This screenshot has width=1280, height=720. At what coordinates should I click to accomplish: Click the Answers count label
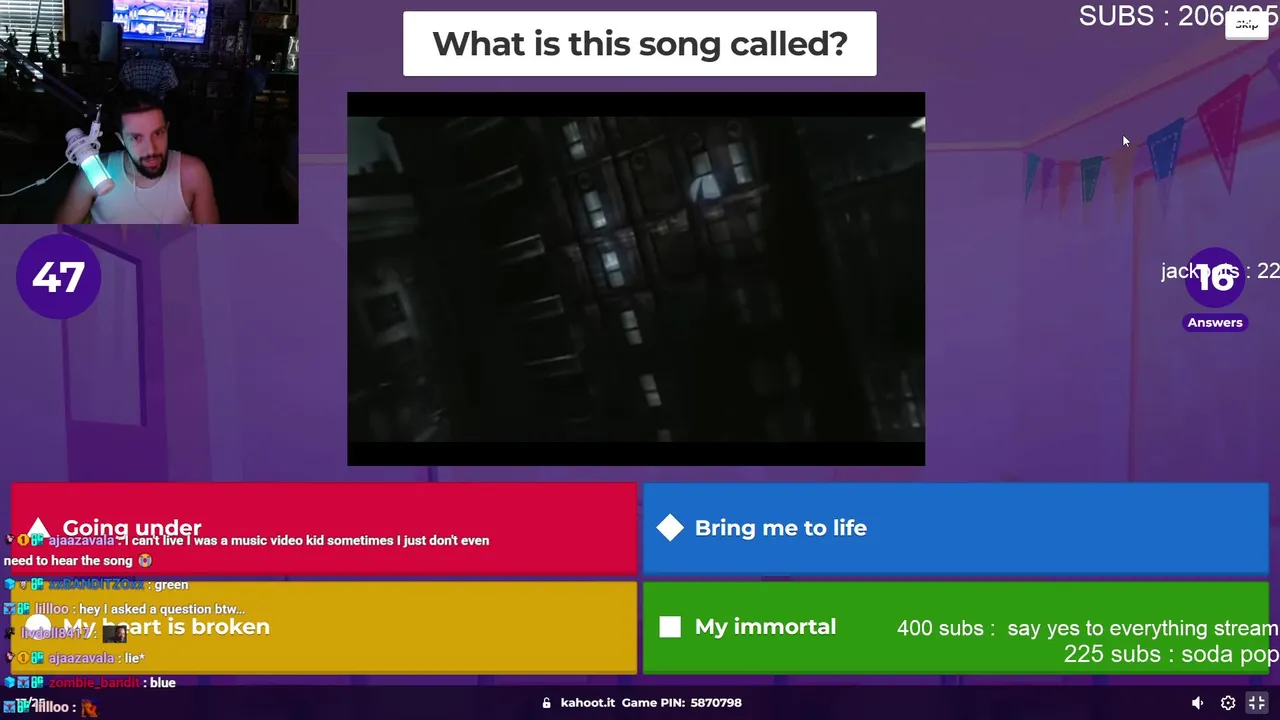(x=1215, y=322)
